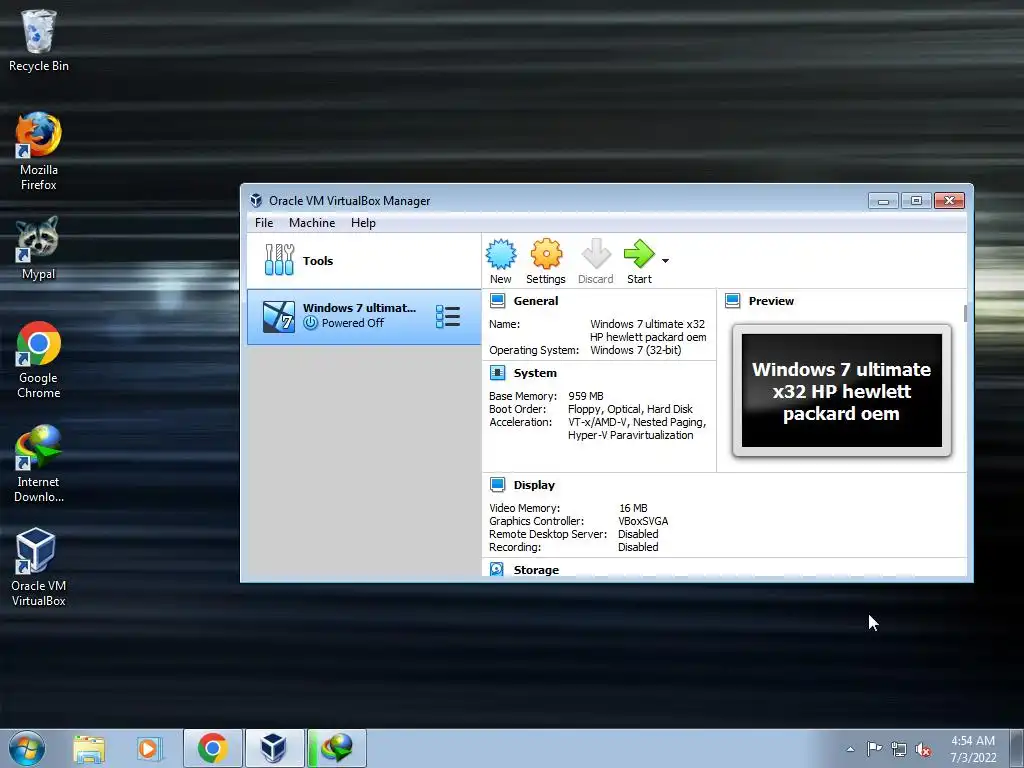Image resolution: width=1024 pixels, height=768 pixels.
Task: Open Windows Explorer from the taskbar
Action: pos(89,748)
